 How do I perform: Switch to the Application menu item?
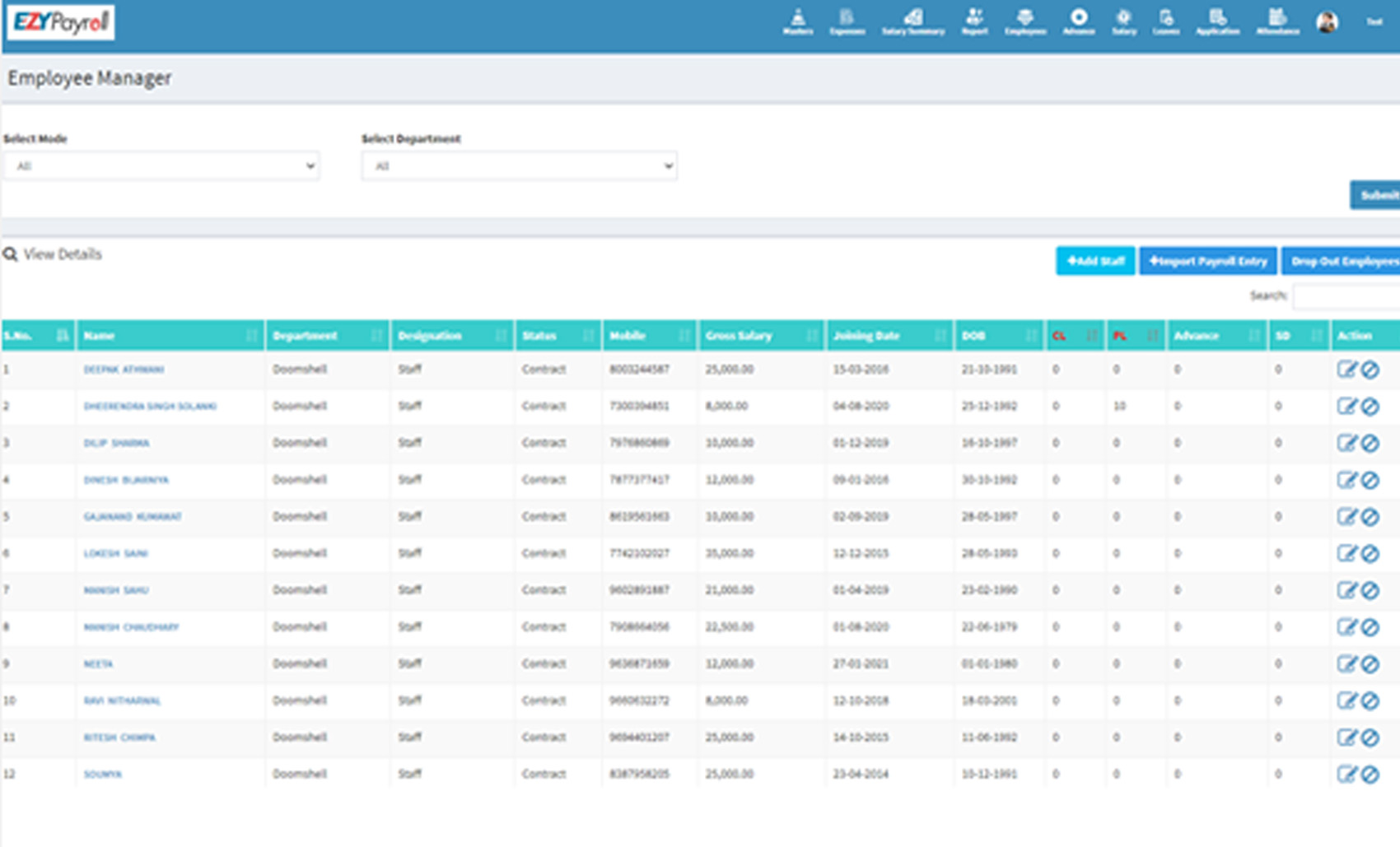(x=1217, y=21)
